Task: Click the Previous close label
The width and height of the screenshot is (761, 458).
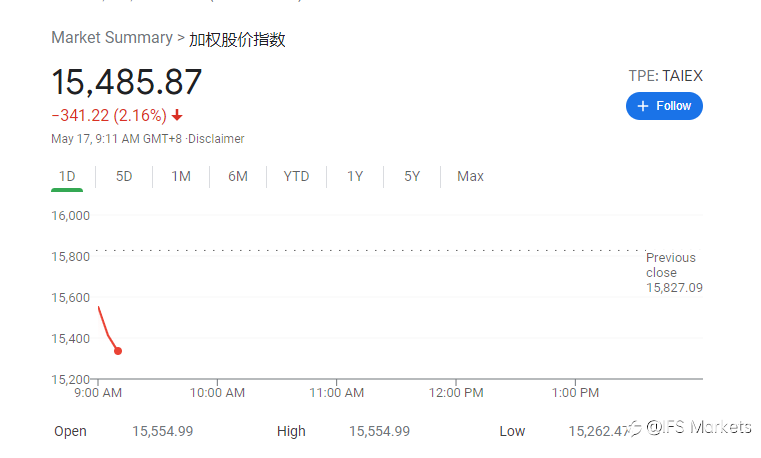Action: click(671, 265)
